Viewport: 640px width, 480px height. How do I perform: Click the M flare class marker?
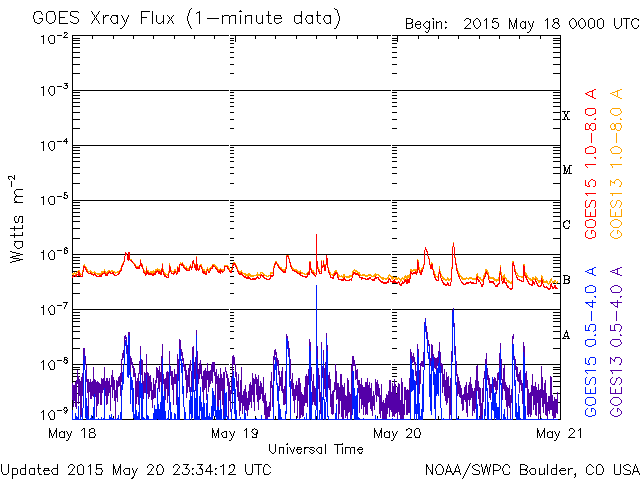[x=567, y=170]
